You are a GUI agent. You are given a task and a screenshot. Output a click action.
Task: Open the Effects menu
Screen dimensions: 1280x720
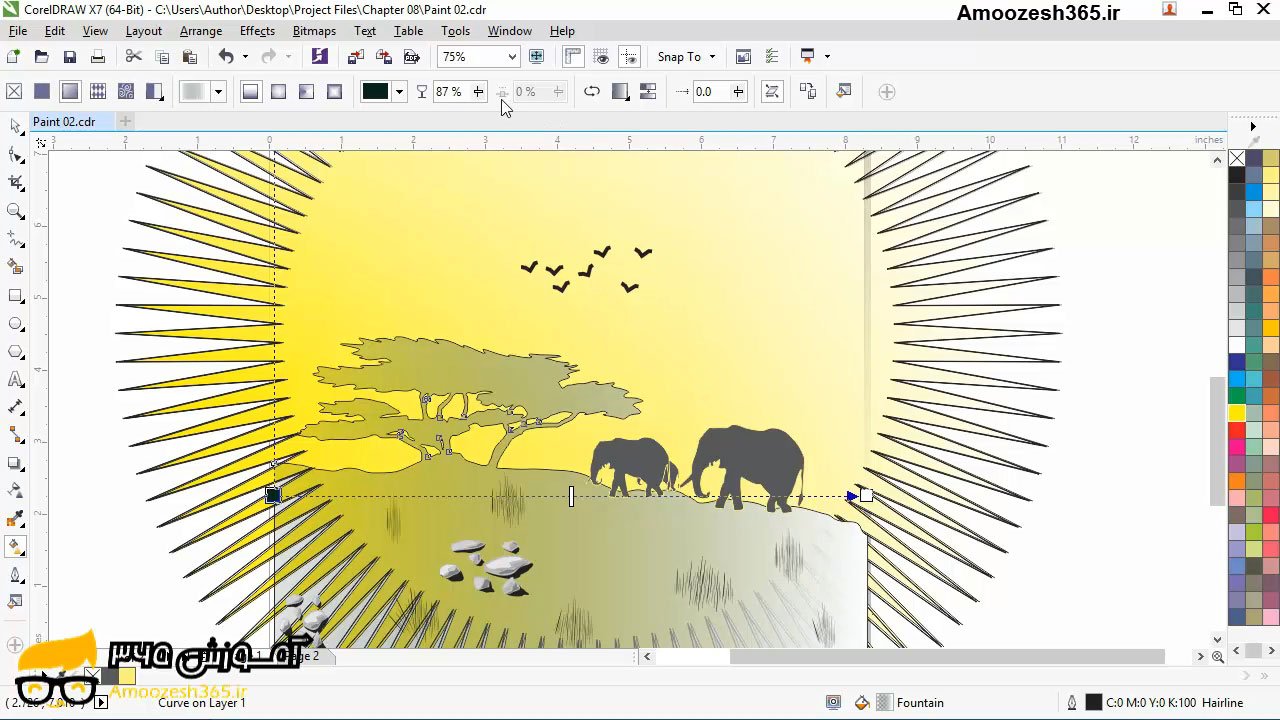257,31
